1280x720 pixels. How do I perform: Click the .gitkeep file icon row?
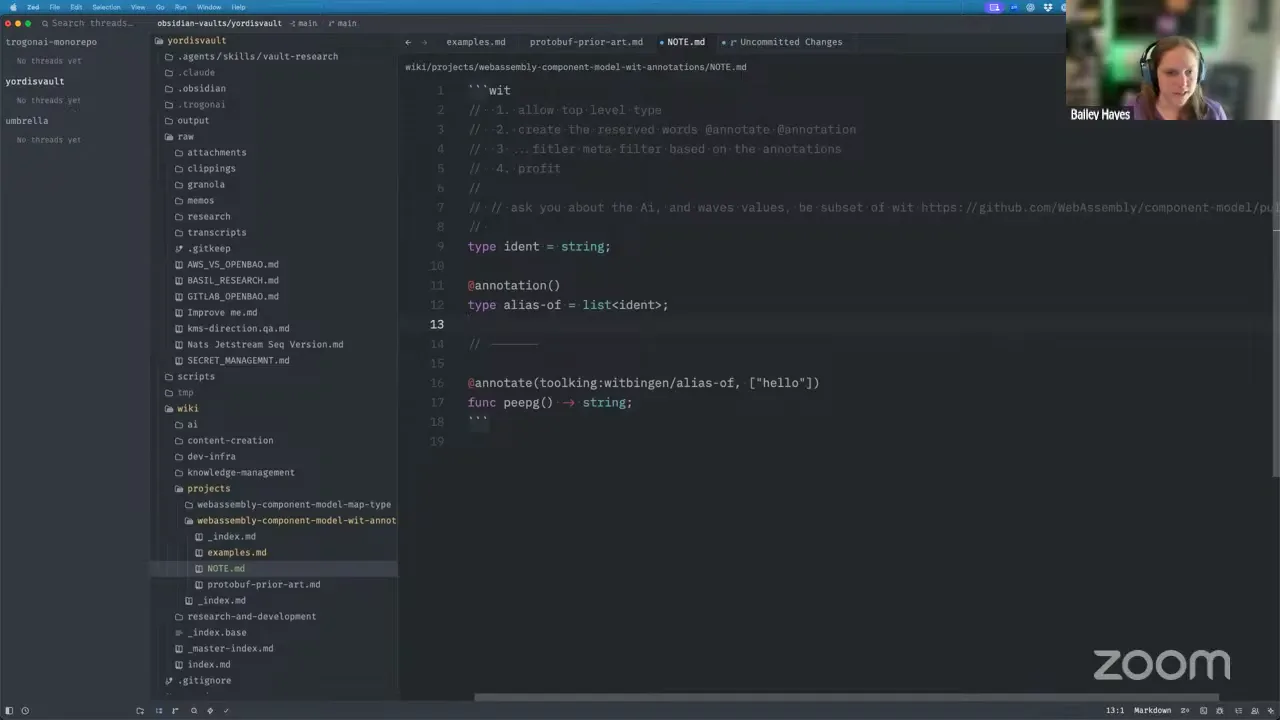click(274, 248)
